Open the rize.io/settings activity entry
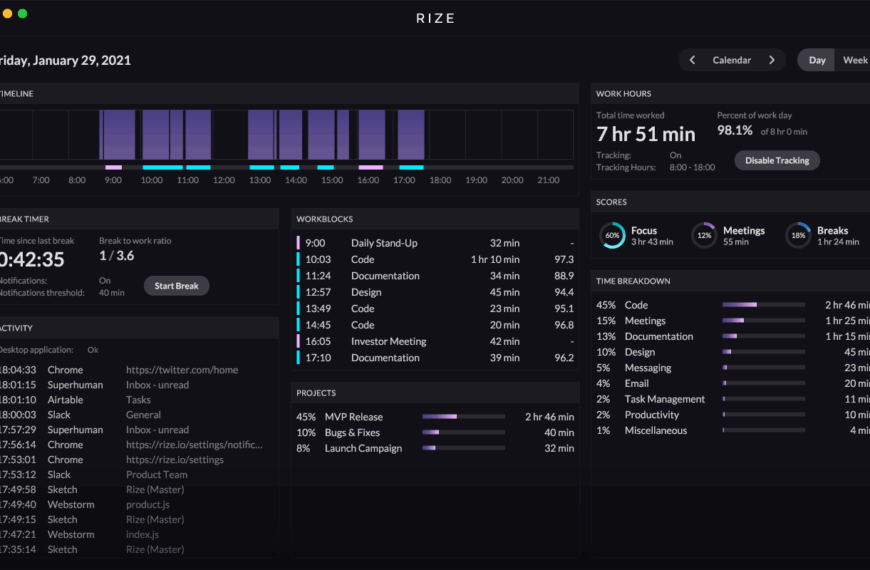Image resolution: width=870 pixels, height=570 pixels. tap(174, 460)
